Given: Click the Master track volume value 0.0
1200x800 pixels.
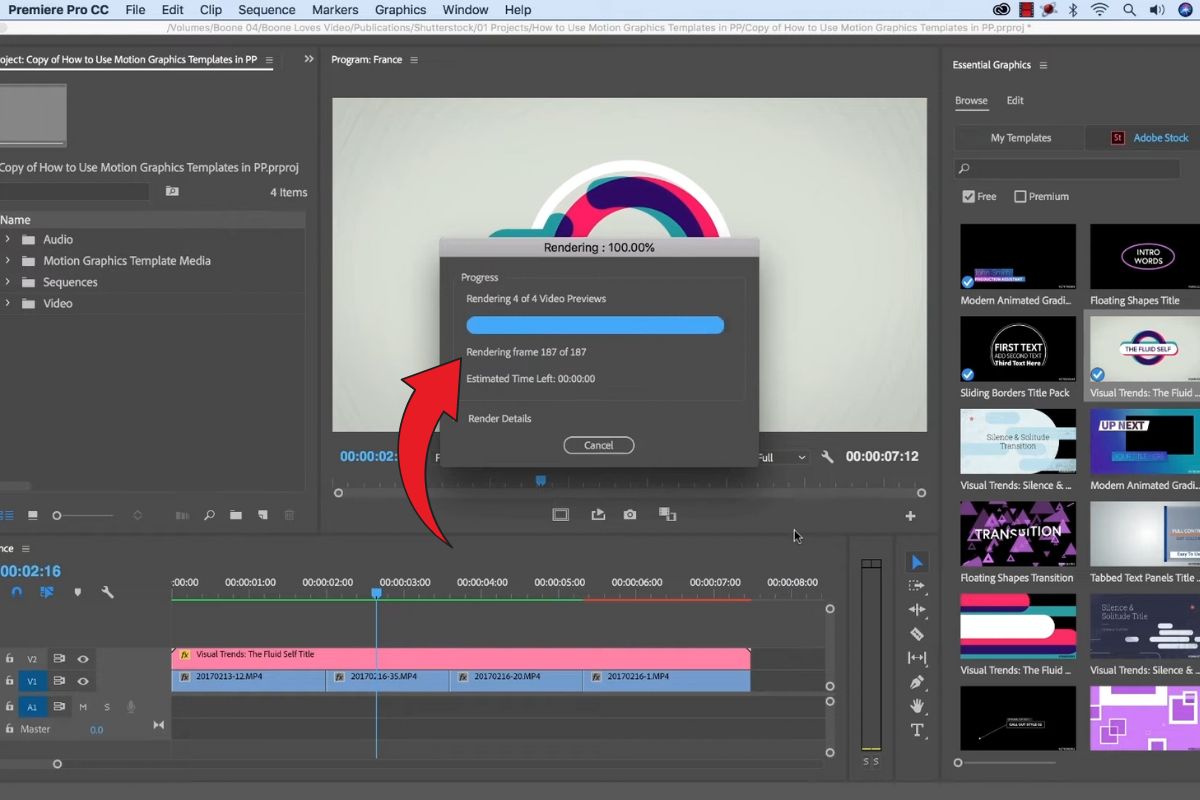Looking at the screenshot, I should (97, 730).
